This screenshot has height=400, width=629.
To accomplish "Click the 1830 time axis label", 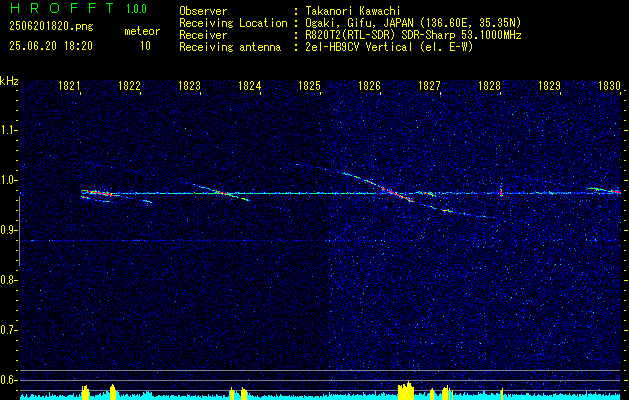I will [x=609, y=86].
